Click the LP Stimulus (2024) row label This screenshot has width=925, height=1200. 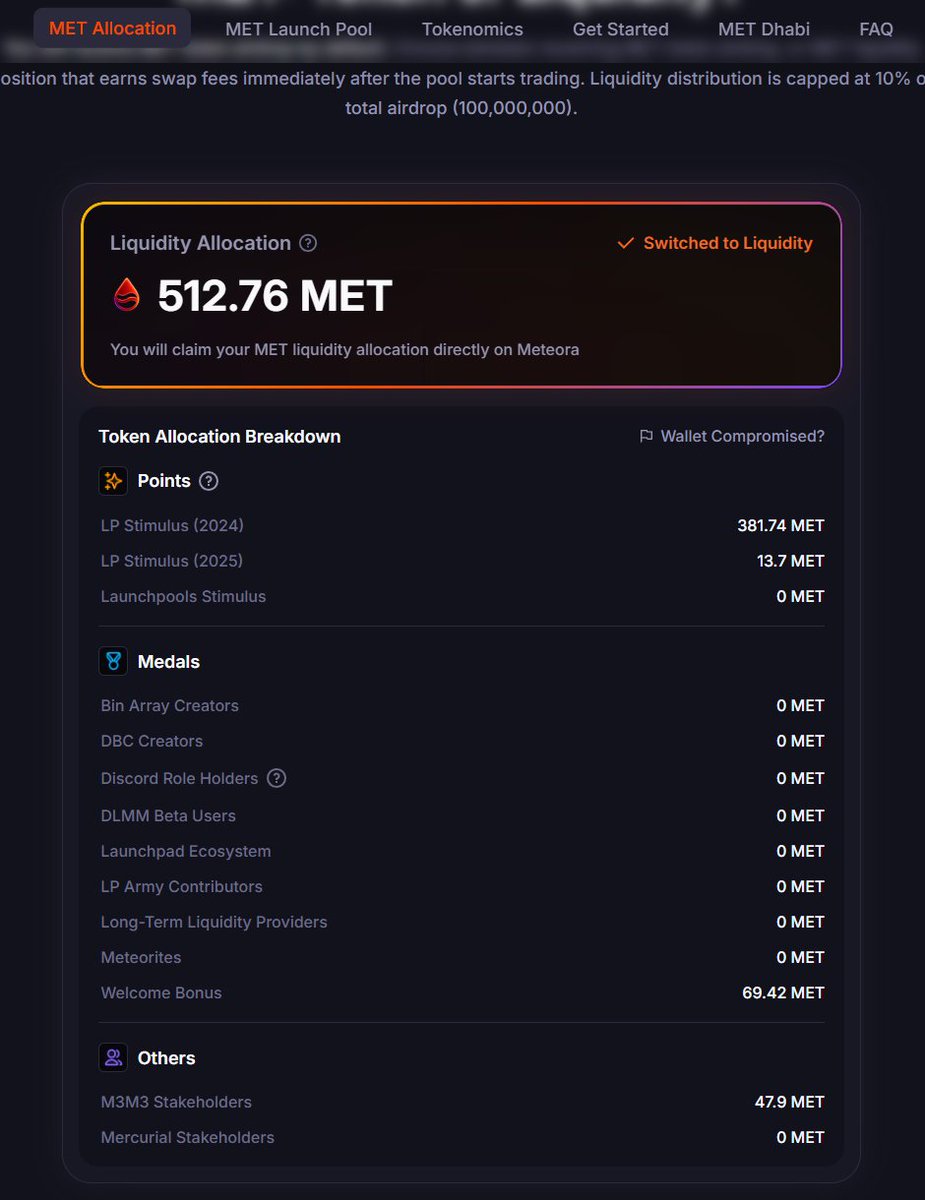(172, 525)
